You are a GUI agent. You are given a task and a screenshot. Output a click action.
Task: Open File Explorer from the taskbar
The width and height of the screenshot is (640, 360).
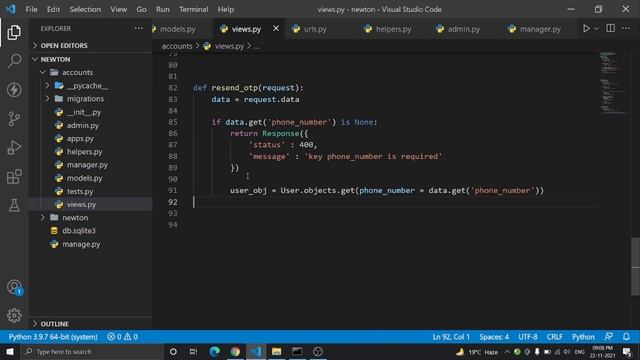click(276, 351)
